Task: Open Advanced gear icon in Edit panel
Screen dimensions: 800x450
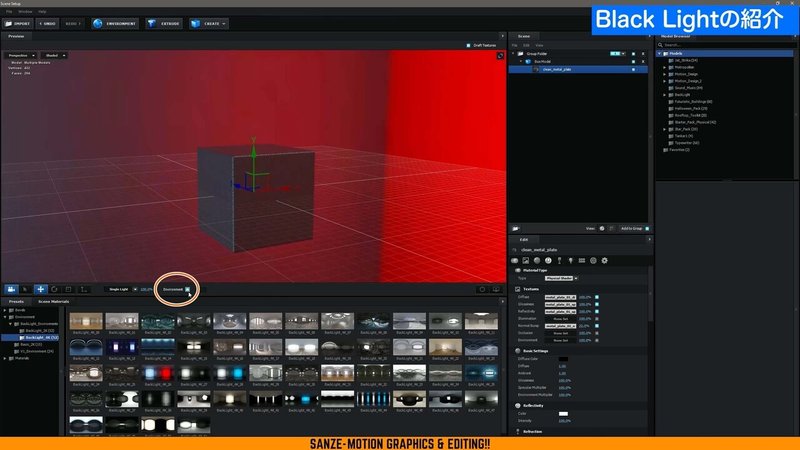Action: (x=605, y=261)
